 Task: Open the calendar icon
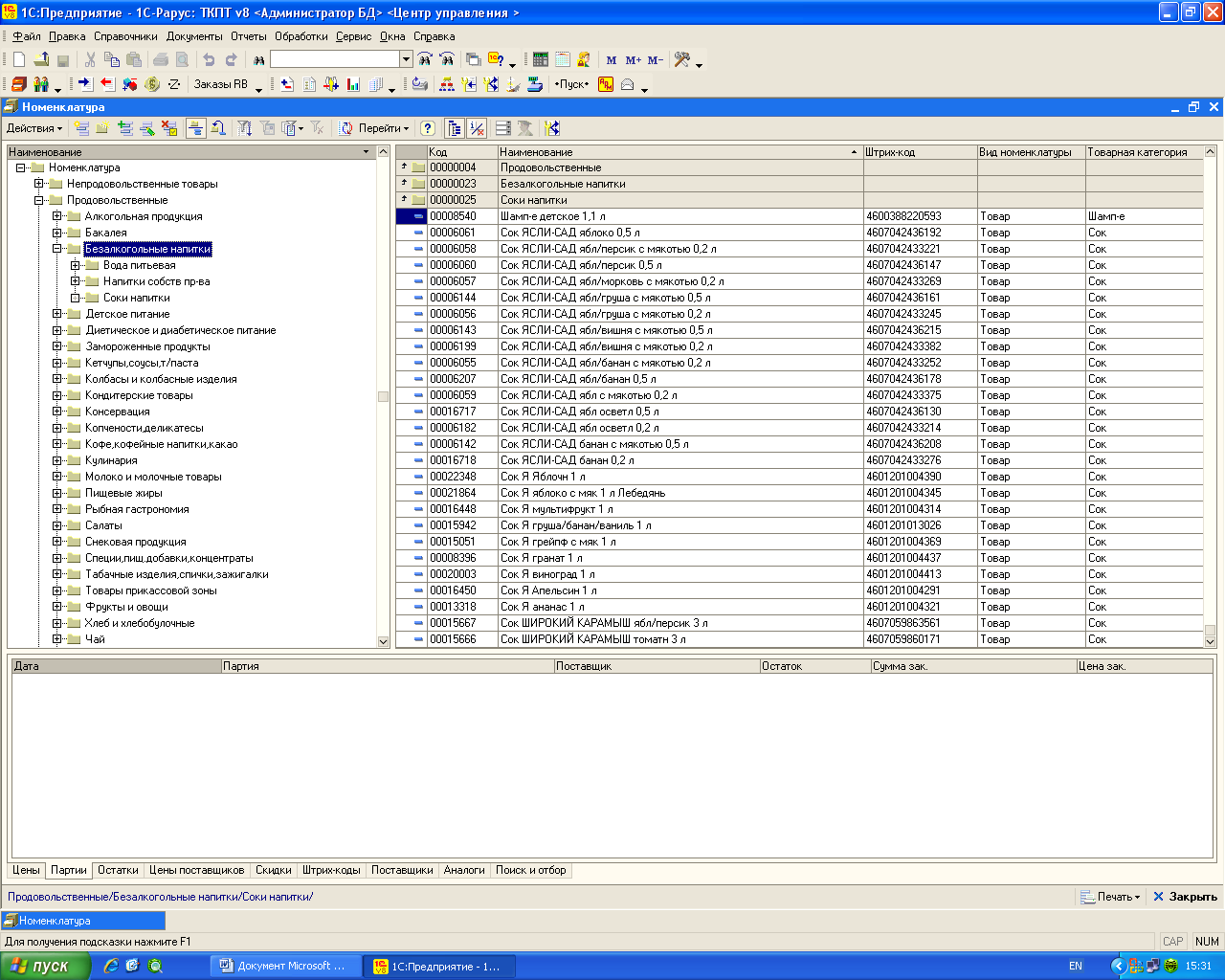coord(563,59)
